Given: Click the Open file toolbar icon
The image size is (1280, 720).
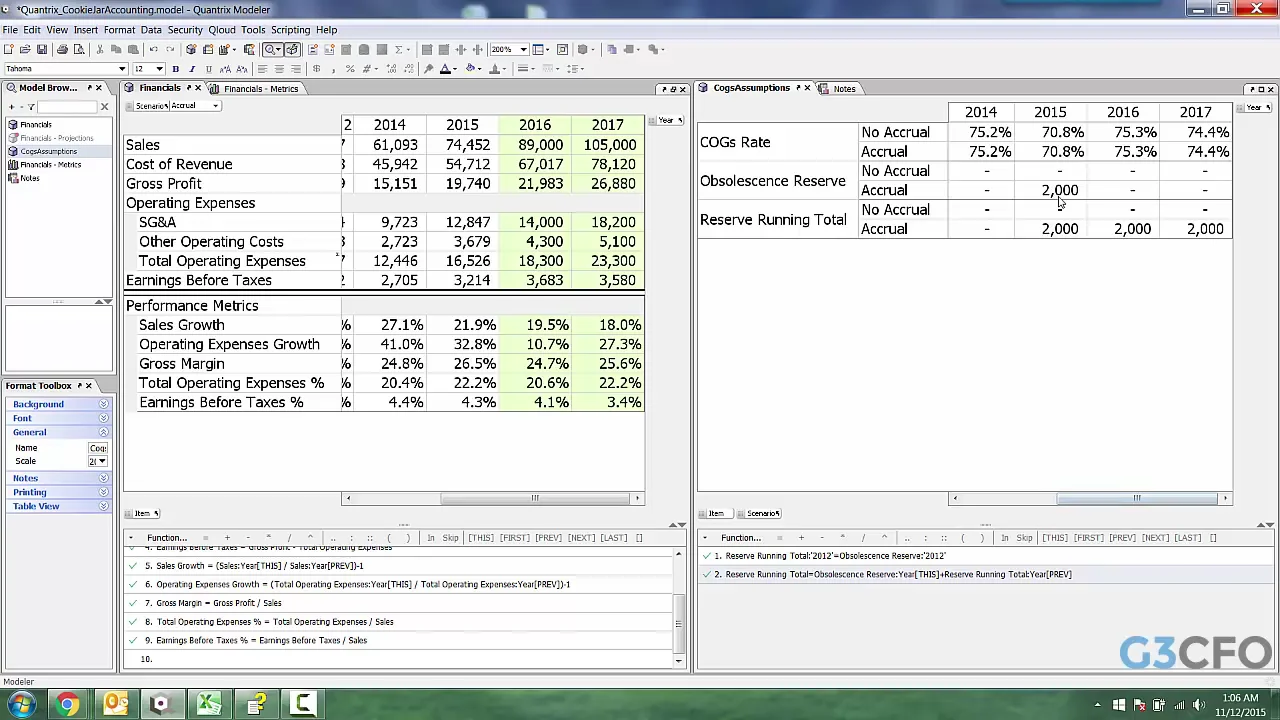Looking at the screenshot, I should (x=25, y=49).
